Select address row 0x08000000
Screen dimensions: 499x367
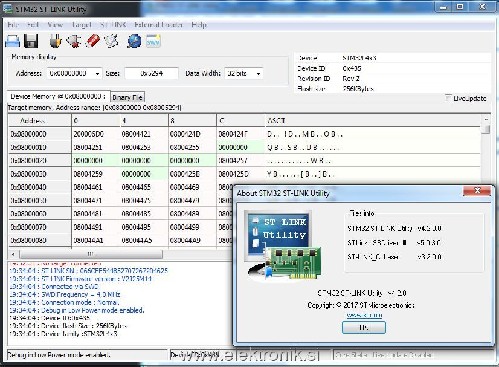(40, 134)
